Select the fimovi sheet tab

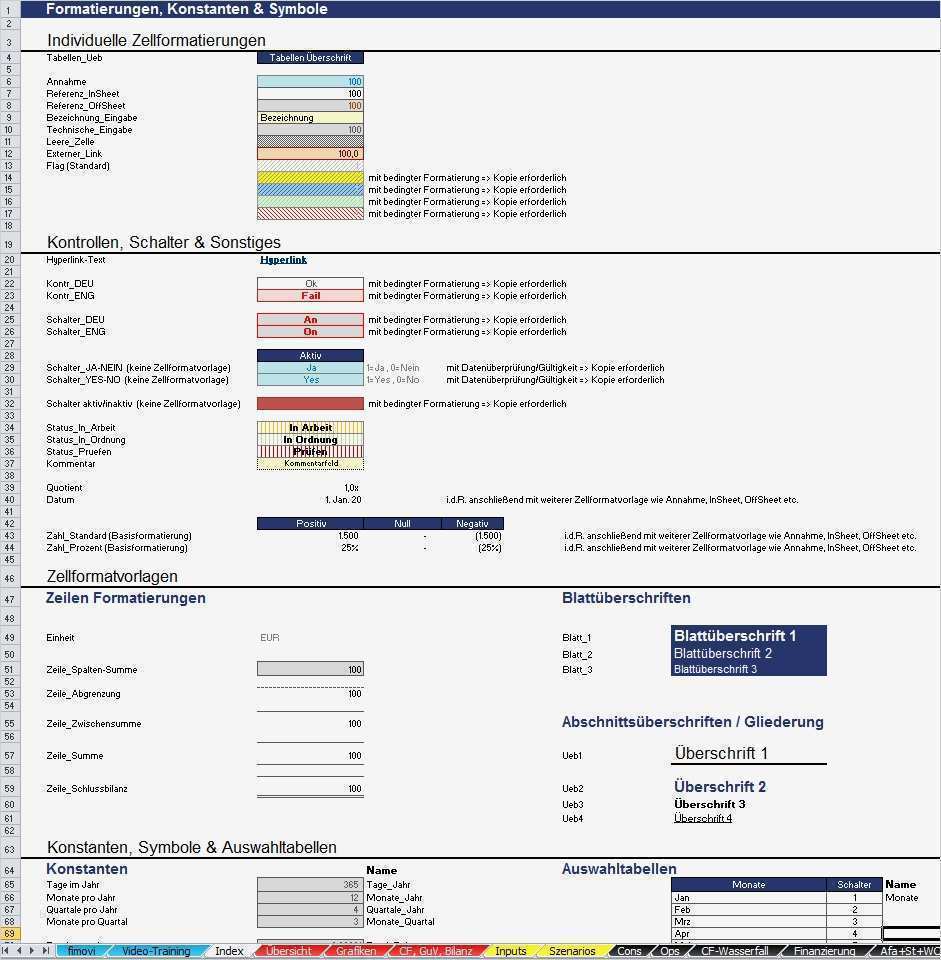84,951
